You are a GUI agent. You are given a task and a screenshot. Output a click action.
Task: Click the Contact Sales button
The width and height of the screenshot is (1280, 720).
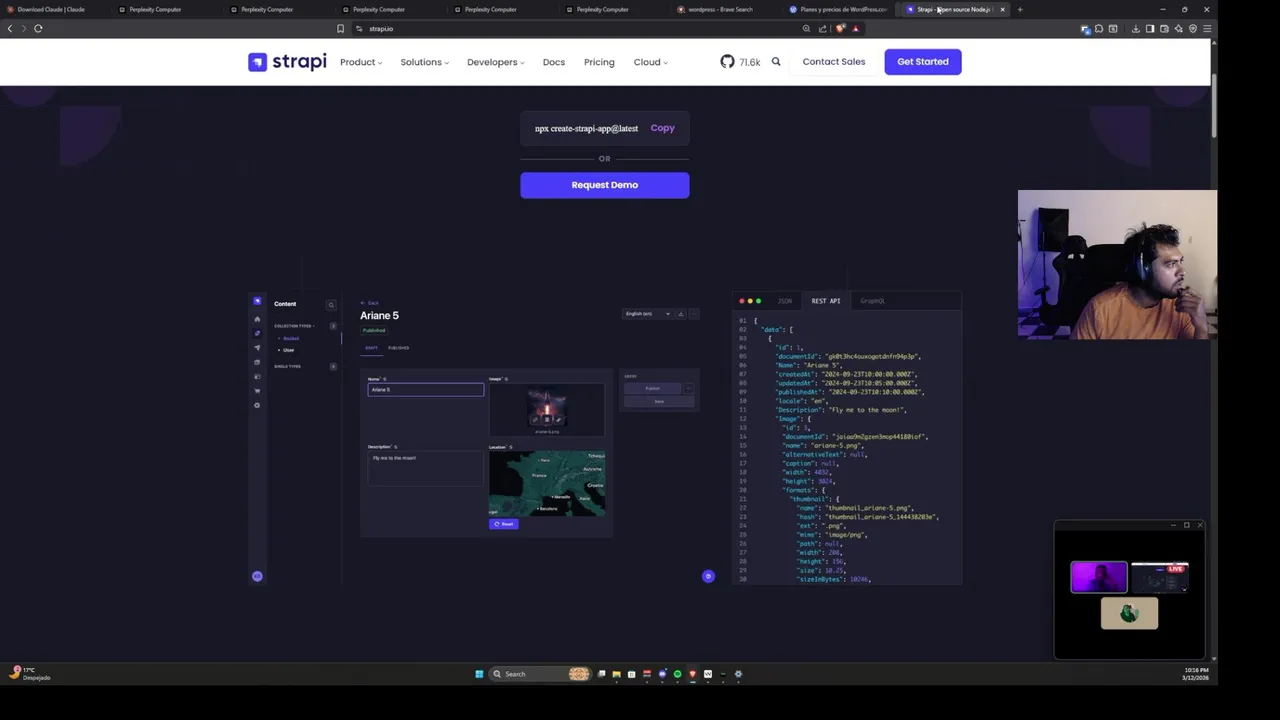coord(833,62)
